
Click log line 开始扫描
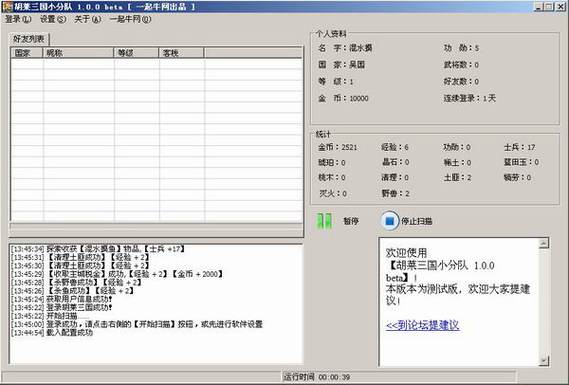(x=50, y=316)
